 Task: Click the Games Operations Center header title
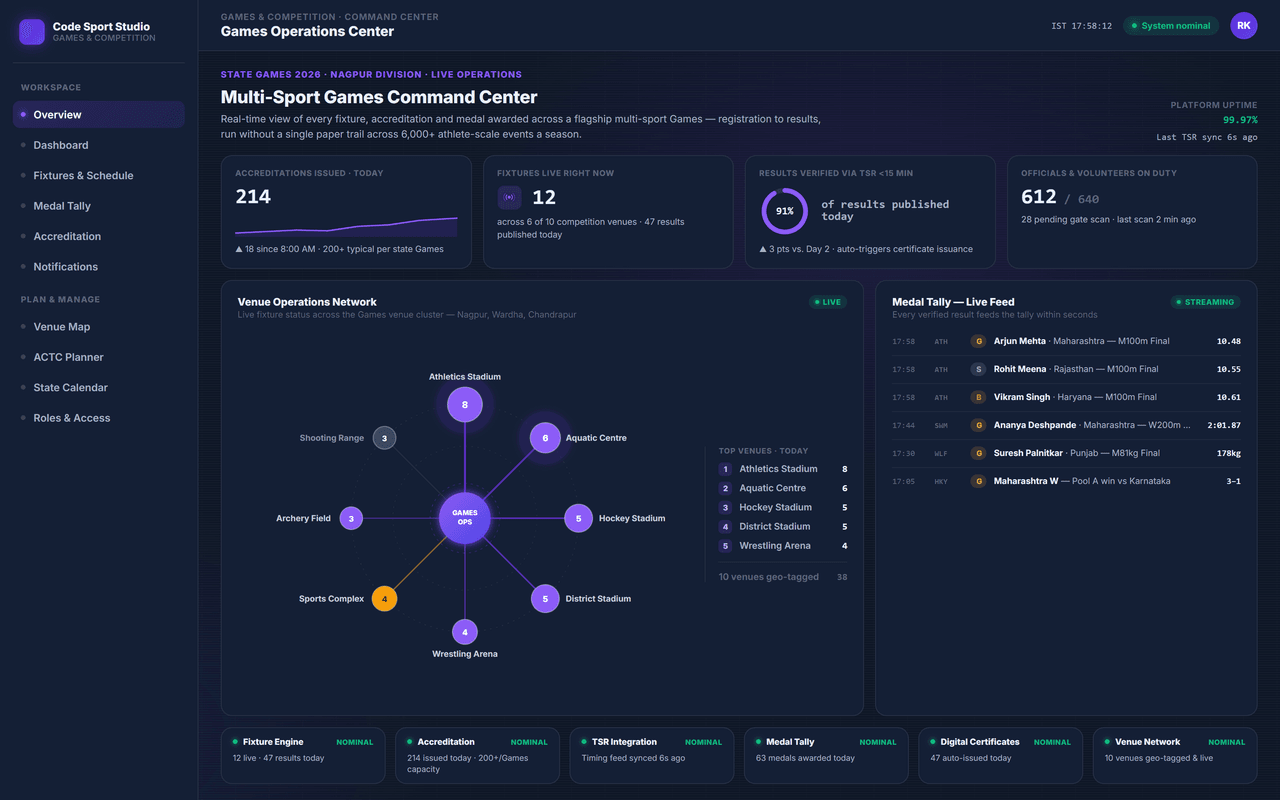tap(307, 32)
